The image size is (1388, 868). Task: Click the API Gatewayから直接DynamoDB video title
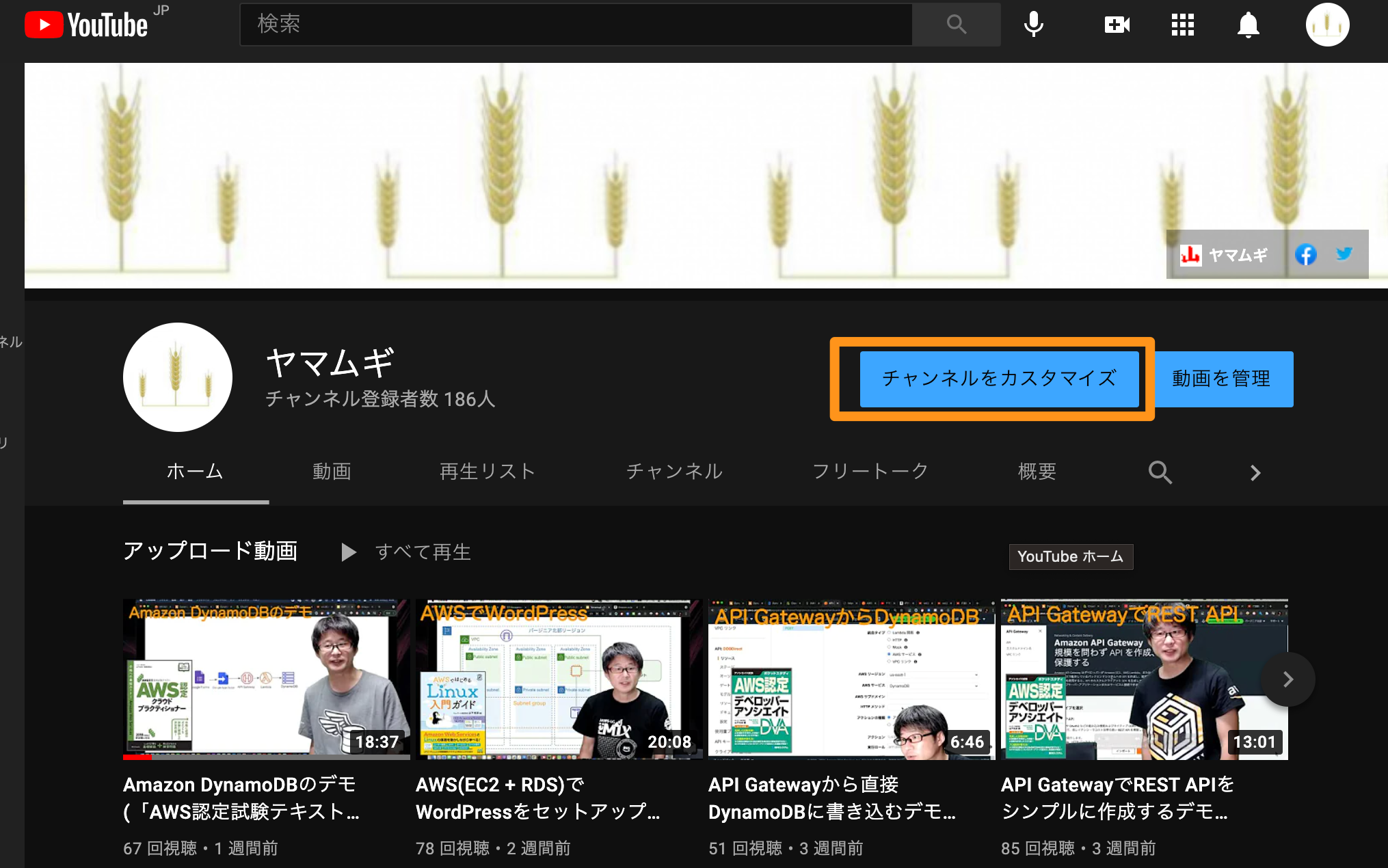[832, 798]
